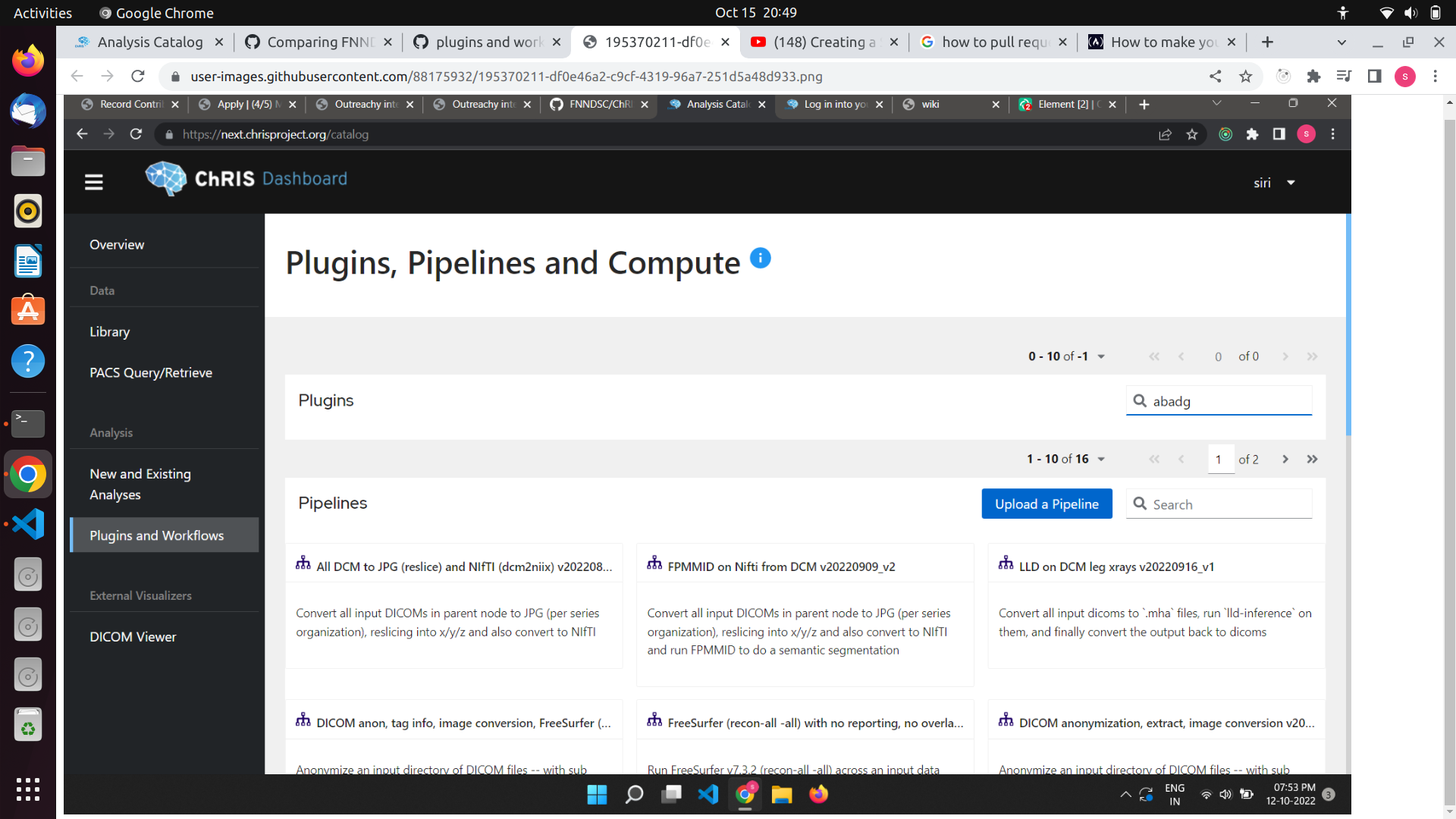Image resolution: width=1456 pixels, height=819 pixels.
Task: Select Overview in the ChRIS sidebar
Action: tap(117, 244)
